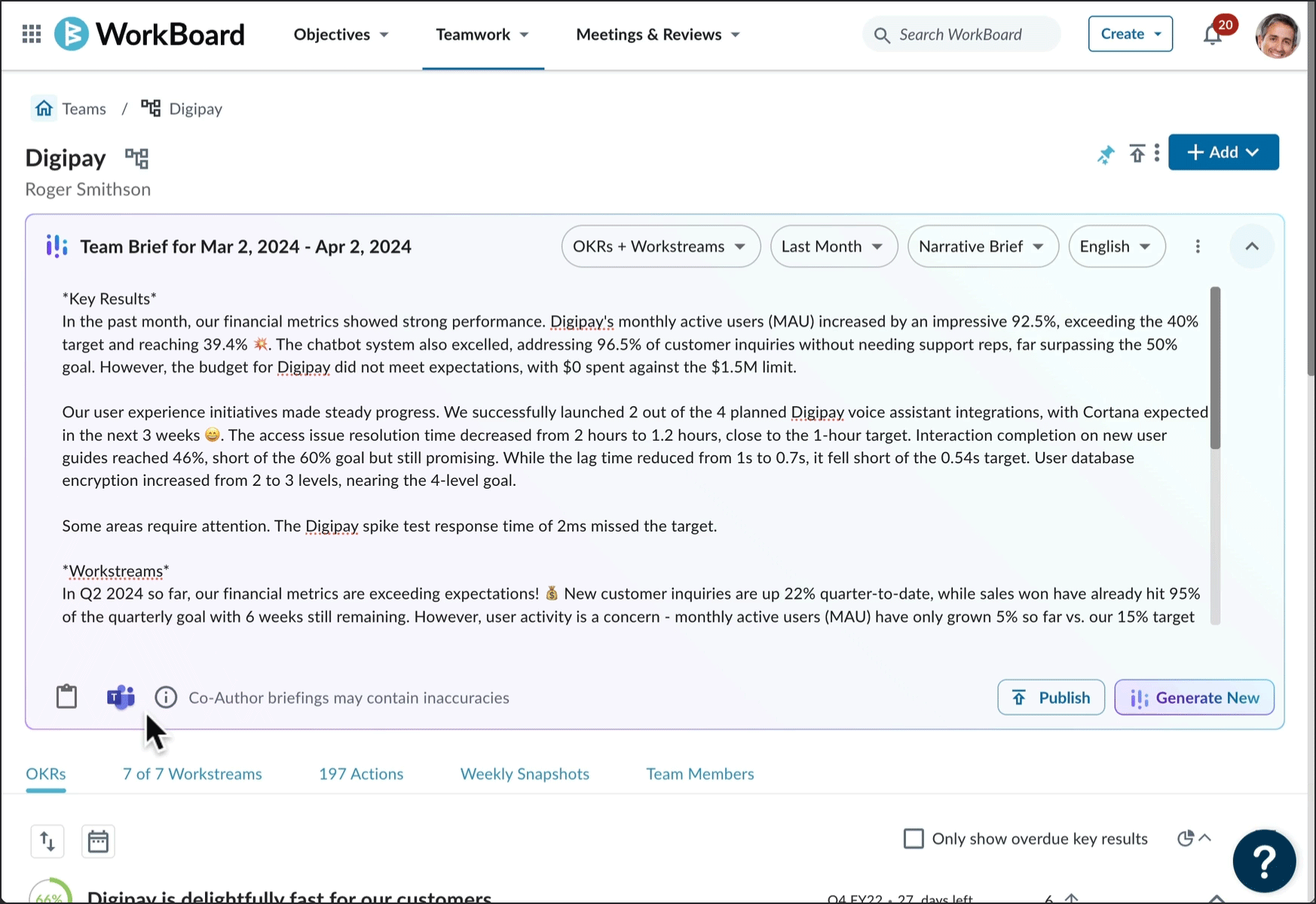
Task: Click the upload icon beside Add button
Action: pos(1137,154)
